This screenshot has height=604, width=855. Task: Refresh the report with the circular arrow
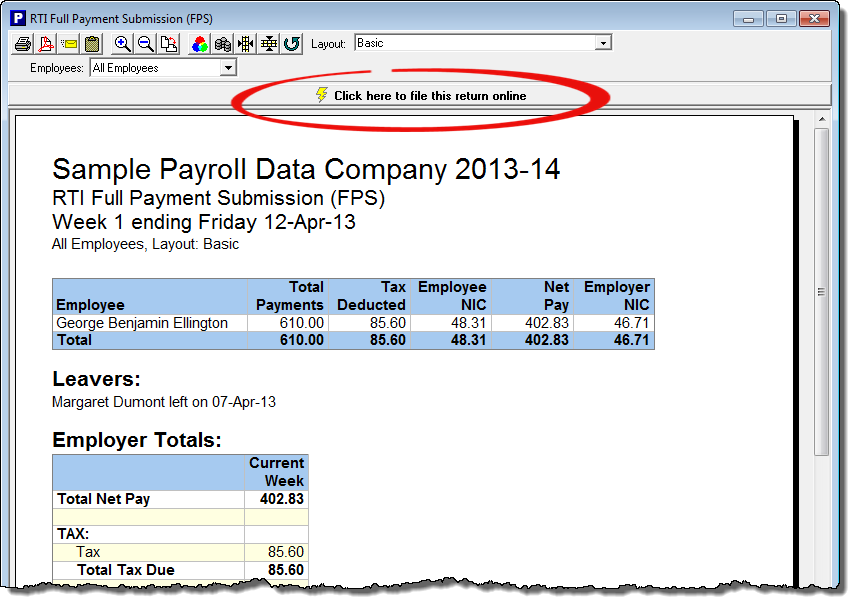coord(292,44)
